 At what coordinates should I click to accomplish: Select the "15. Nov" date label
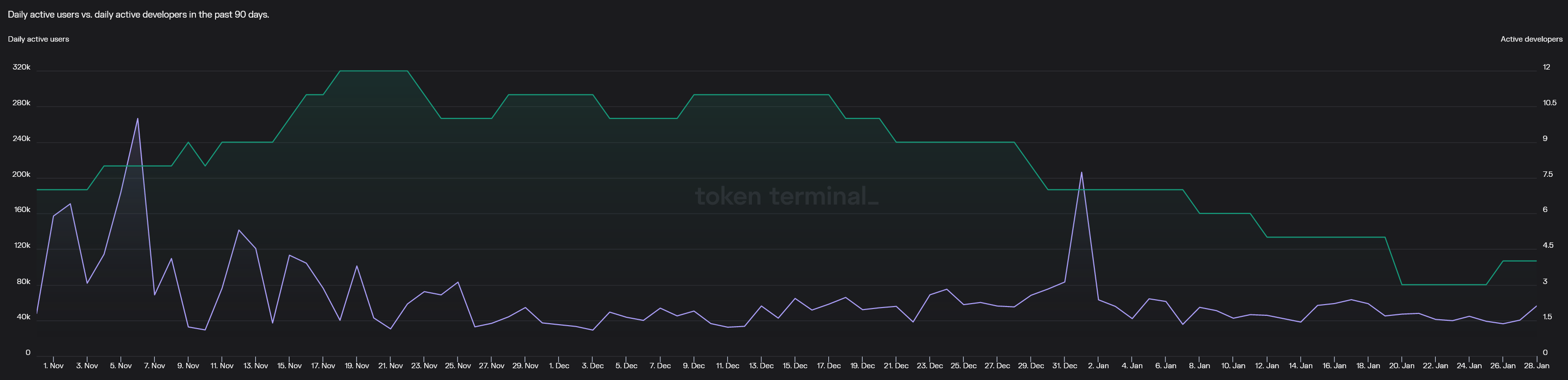pos(289,366)
